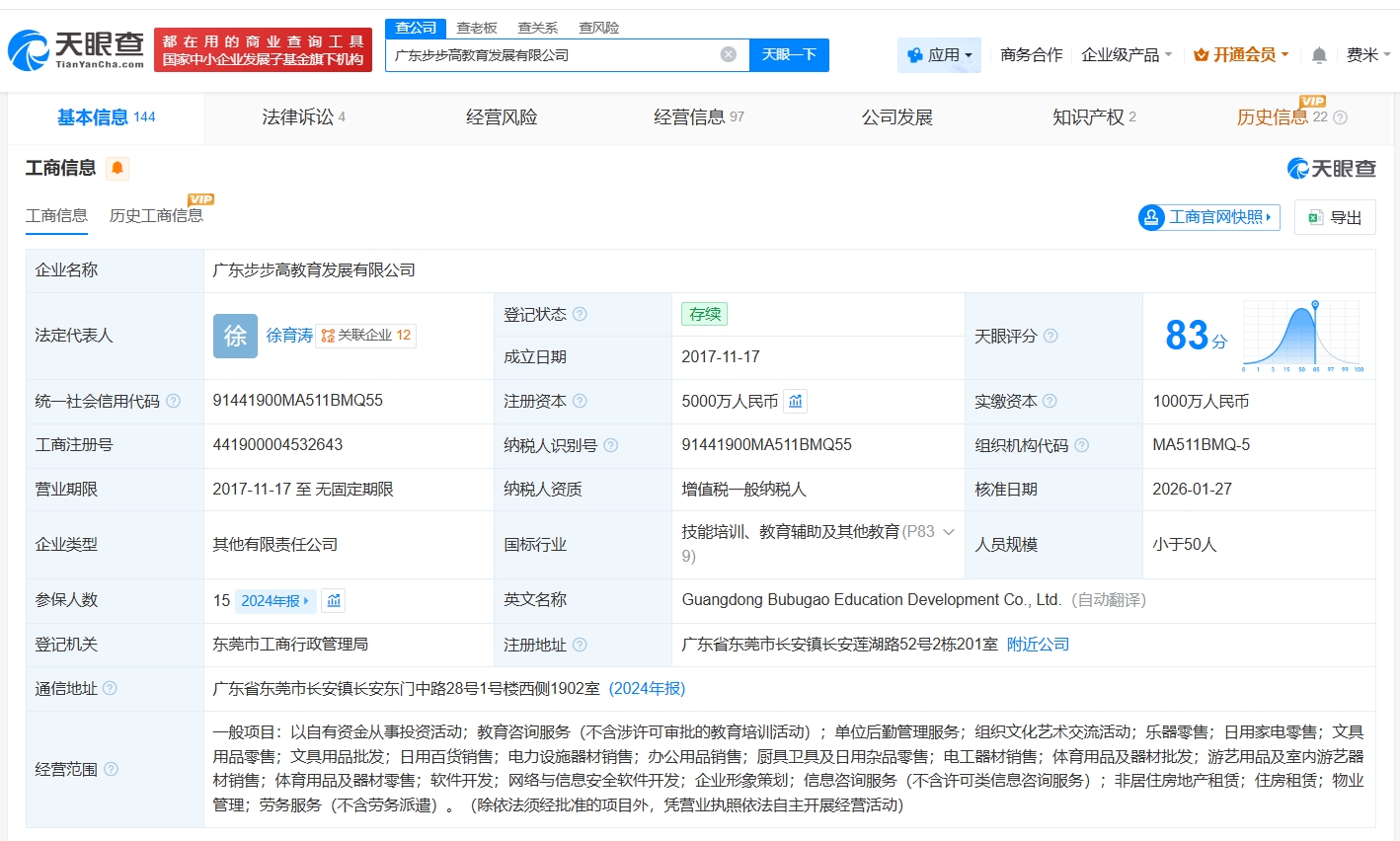Viewport: 1400px width, 841px height.
Task: Click the Tianyancha logo
Action: click(74, 47)
